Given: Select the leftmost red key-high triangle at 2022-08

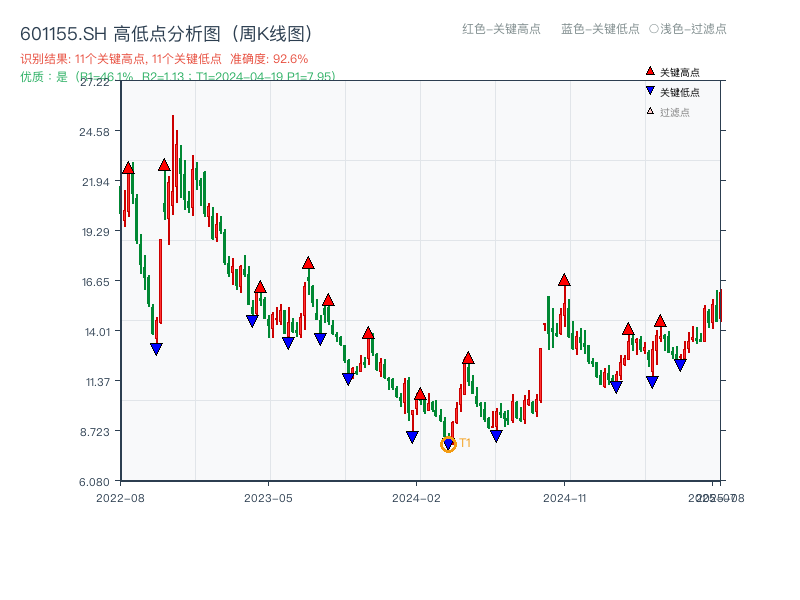Looking at the screenshot, I should click(128, 167).
